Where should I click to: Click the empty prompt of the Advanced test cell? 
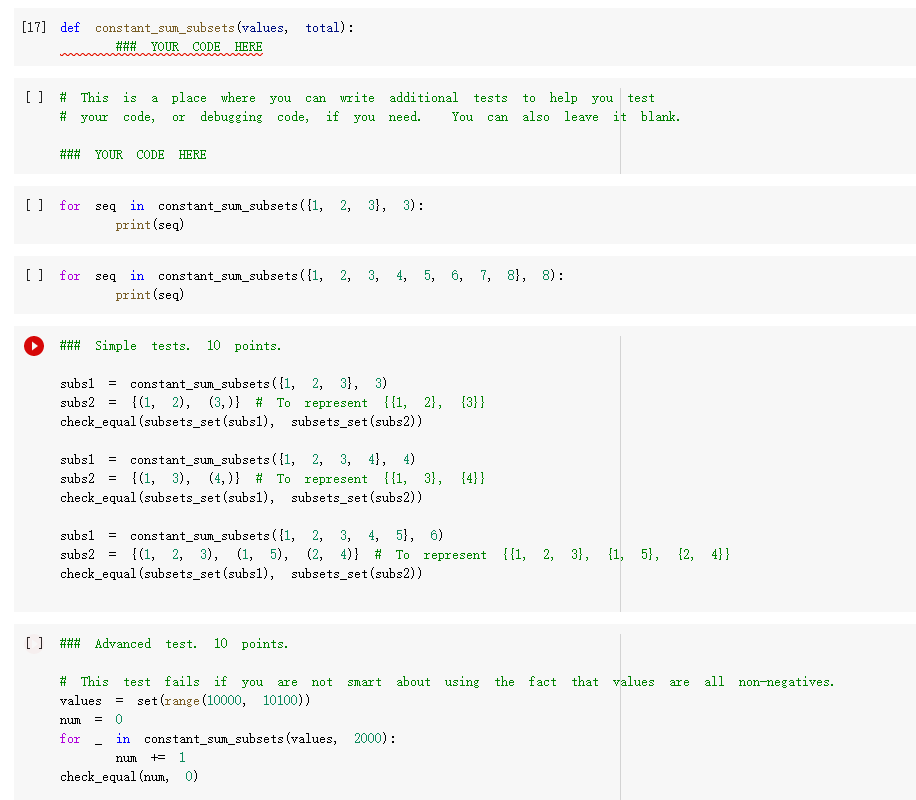pyautogui.click(x=33, y=643)
